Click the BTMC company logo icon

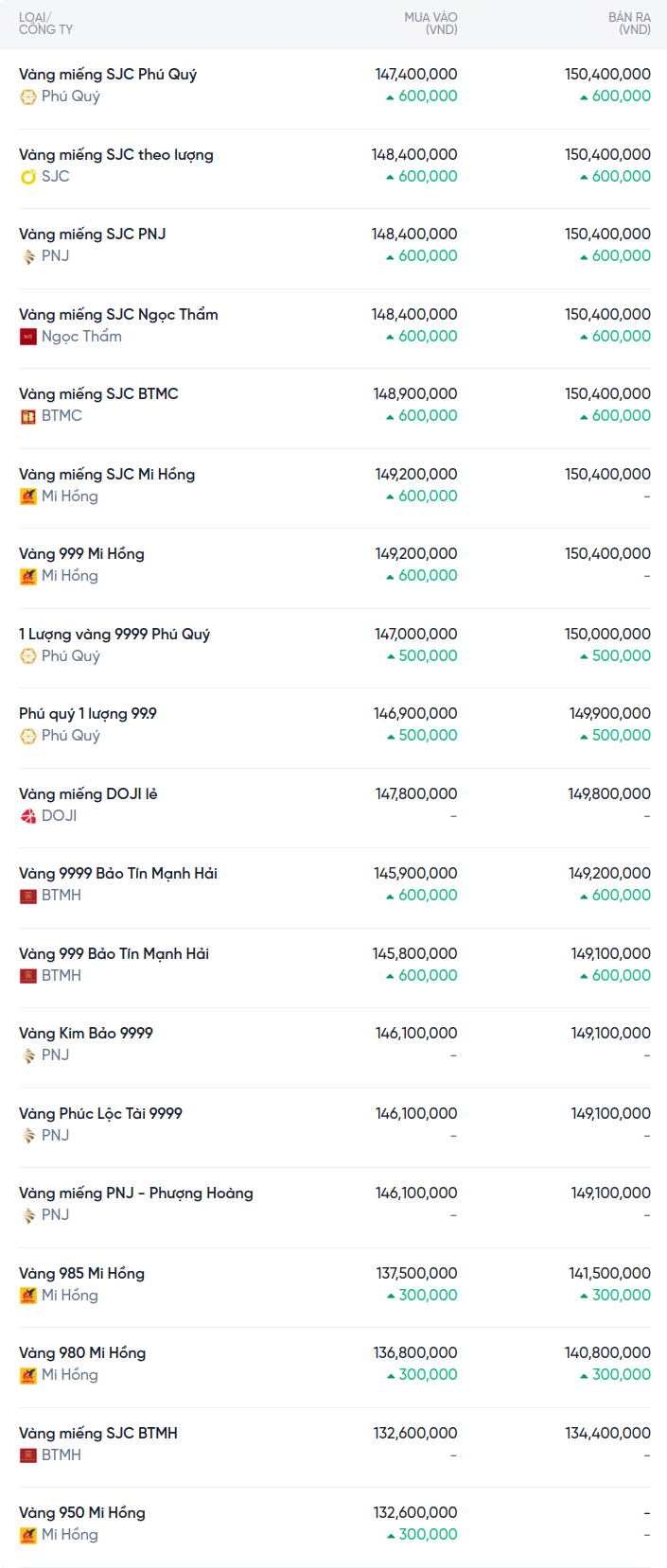(x=28, y=416)
